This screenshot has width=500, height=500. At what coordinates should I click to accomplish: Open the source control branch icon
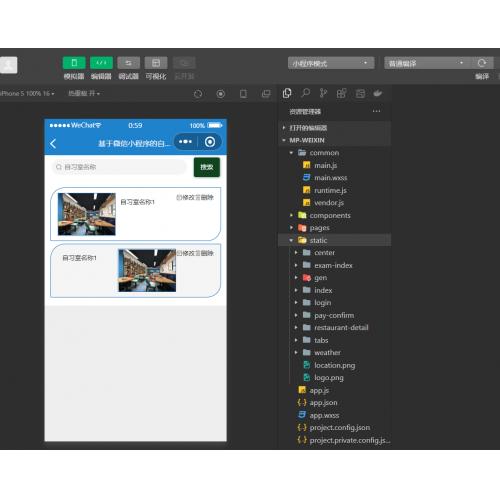(323, 93)
